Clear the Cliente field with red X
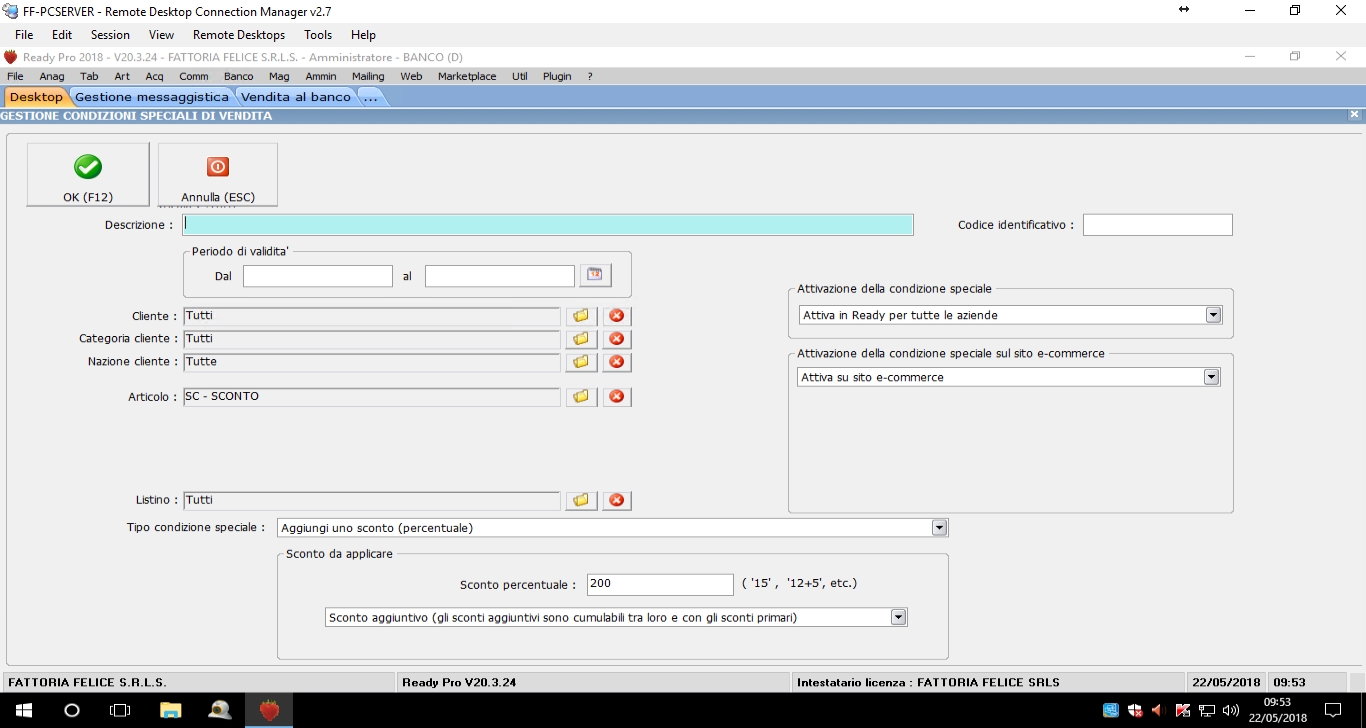 (x=617, y=316)
